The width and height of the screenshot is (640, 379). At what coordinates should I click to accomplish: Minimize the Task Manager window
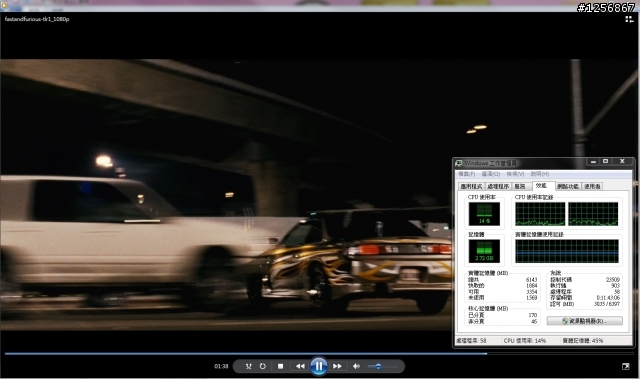(x=593, y=162)
